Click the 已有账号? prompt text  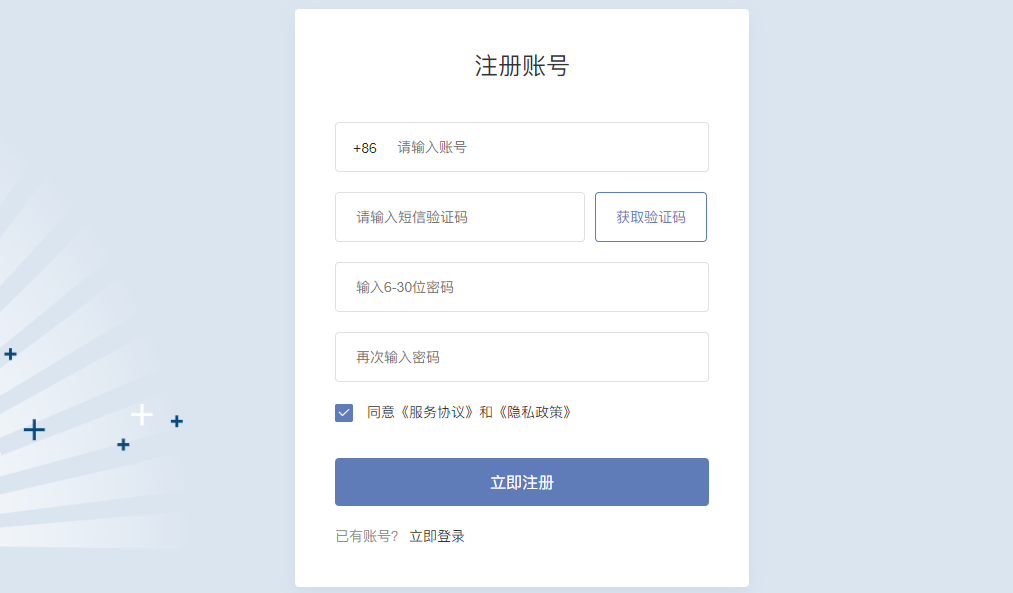367,537
